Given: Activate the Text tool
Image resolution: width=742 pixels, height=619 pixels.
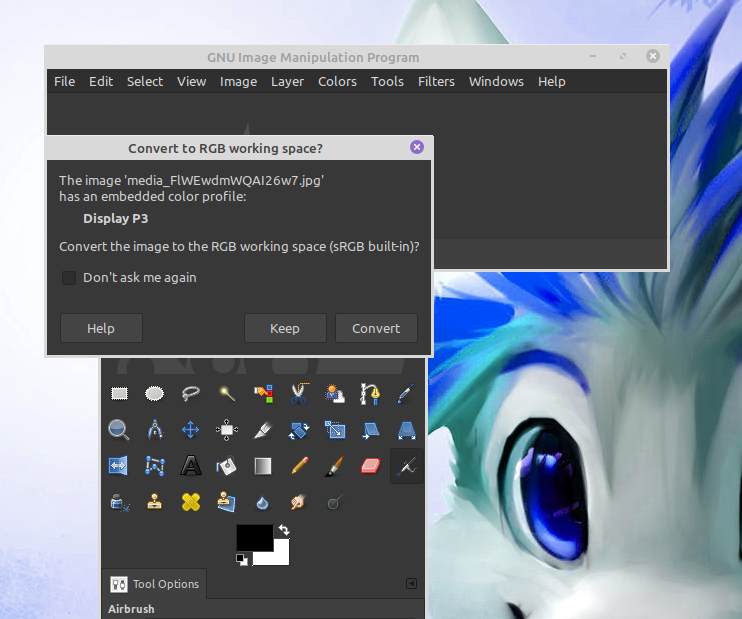Looking at the screenshot, I should [x=191, y=466].
